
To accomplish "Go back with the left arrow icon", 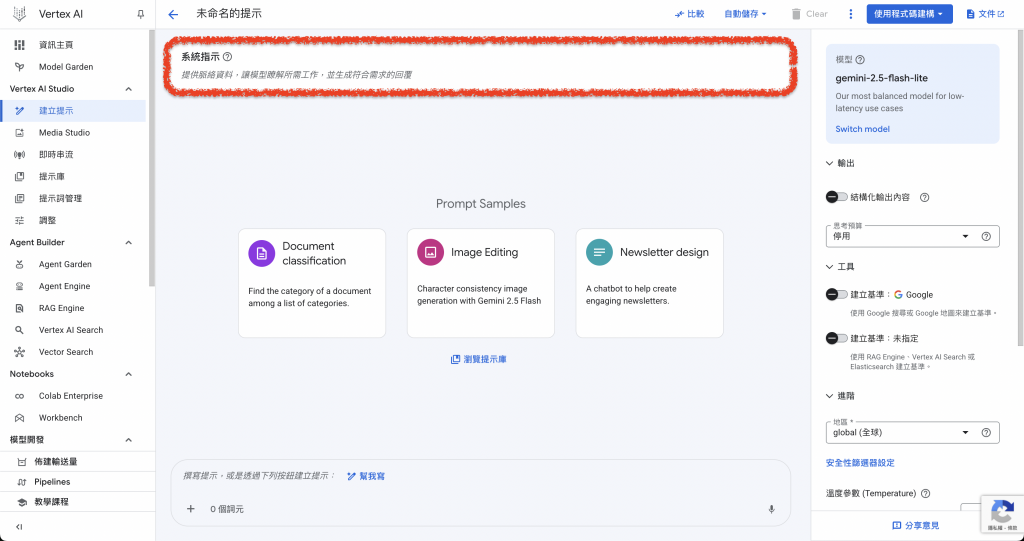I will click(x=173, y=14).
